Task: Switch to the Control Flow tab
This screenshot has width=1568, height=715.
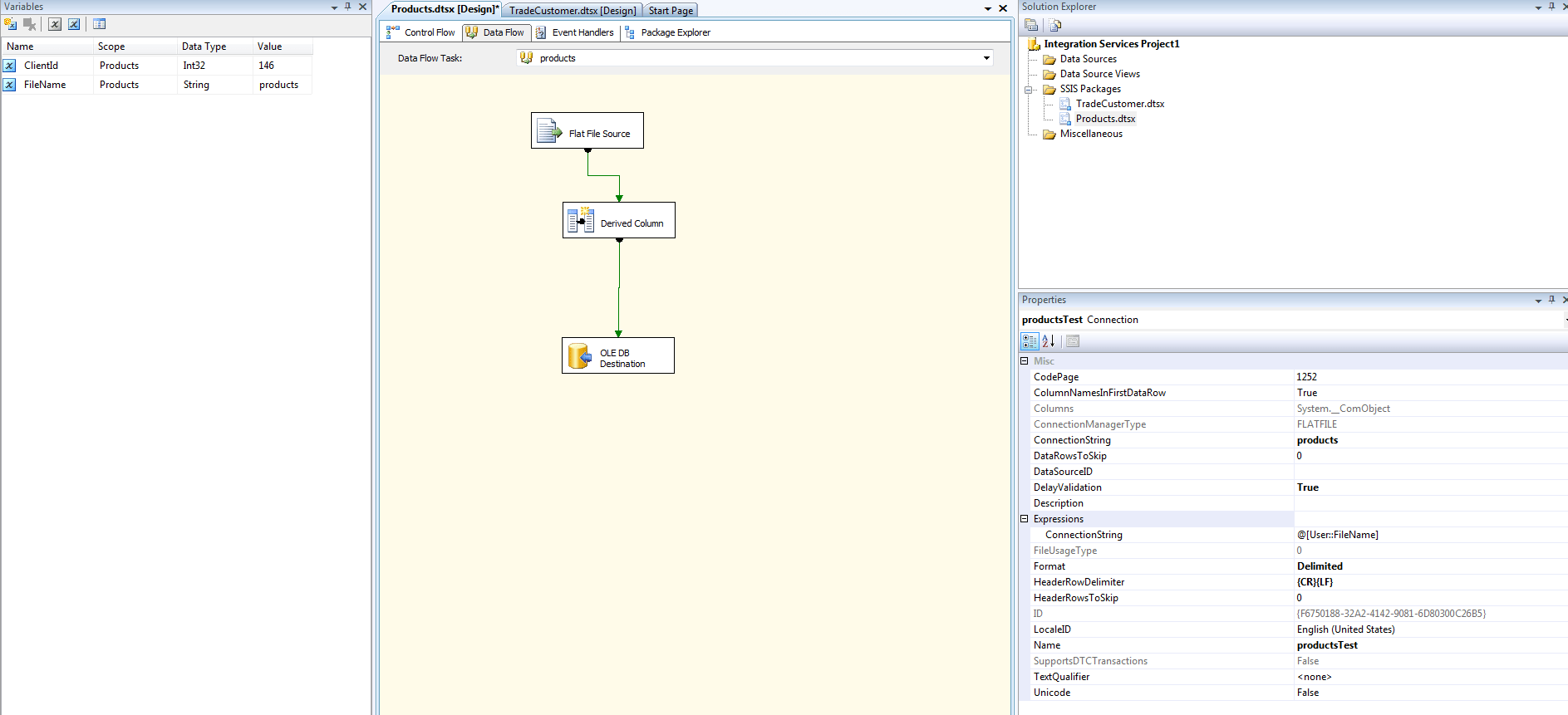Action: (x=421, y=32)
